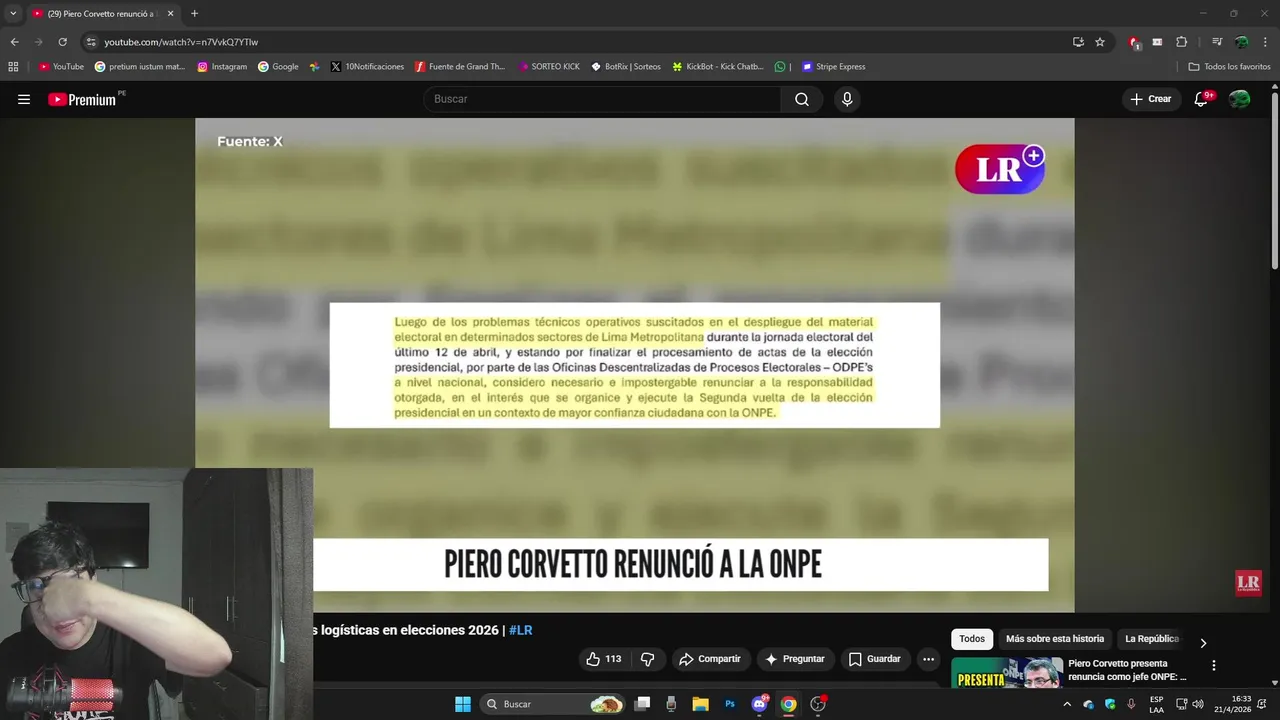Screen dimensions: 1280x720
Task: Dislike the video with thumbs down
Action: (647, 659)
